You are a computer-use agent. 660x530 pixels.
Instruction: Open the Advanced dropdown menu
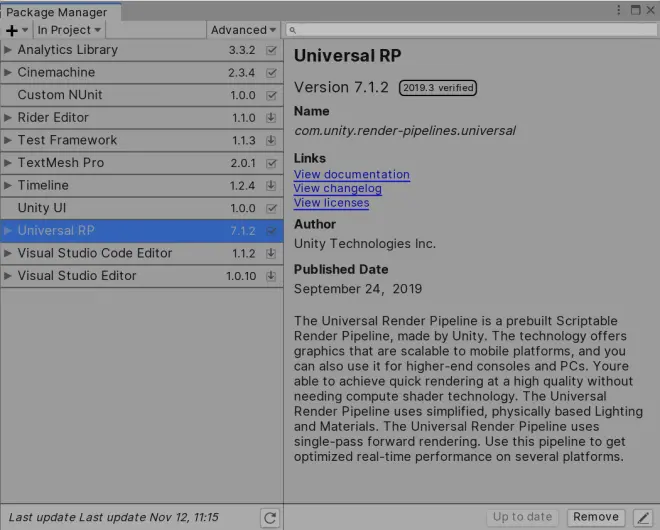[243, 30]
